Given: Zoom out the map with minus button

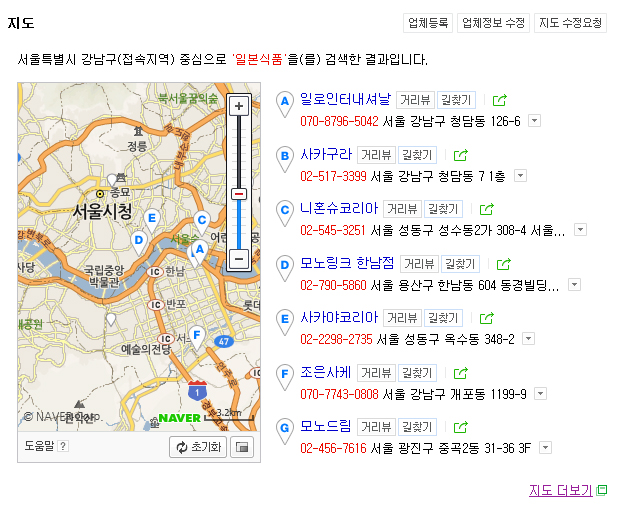Looking at the screenshot, I should (239, 258).
